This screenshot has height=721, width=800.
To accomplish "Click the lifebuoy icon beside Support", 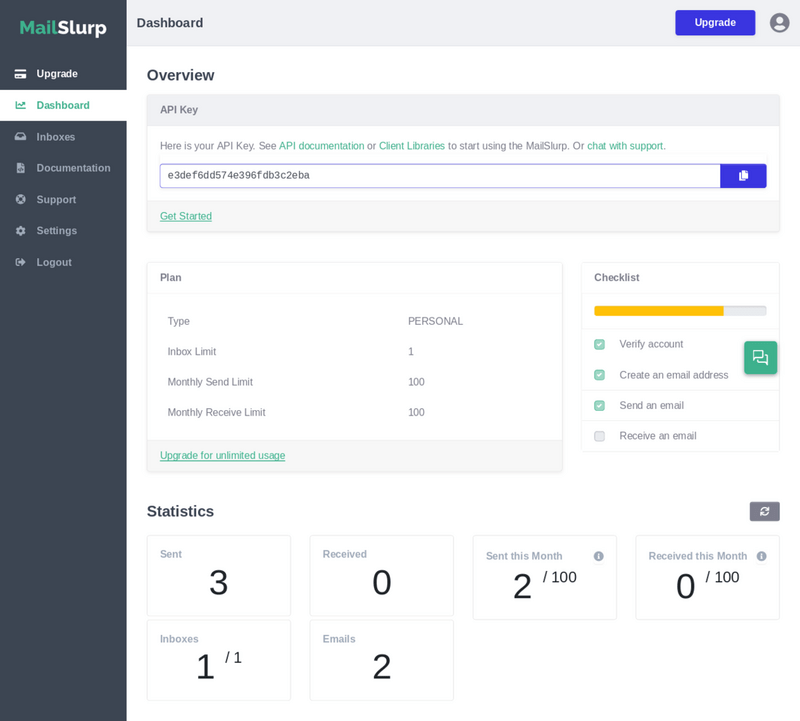I will tap(20, 200).
